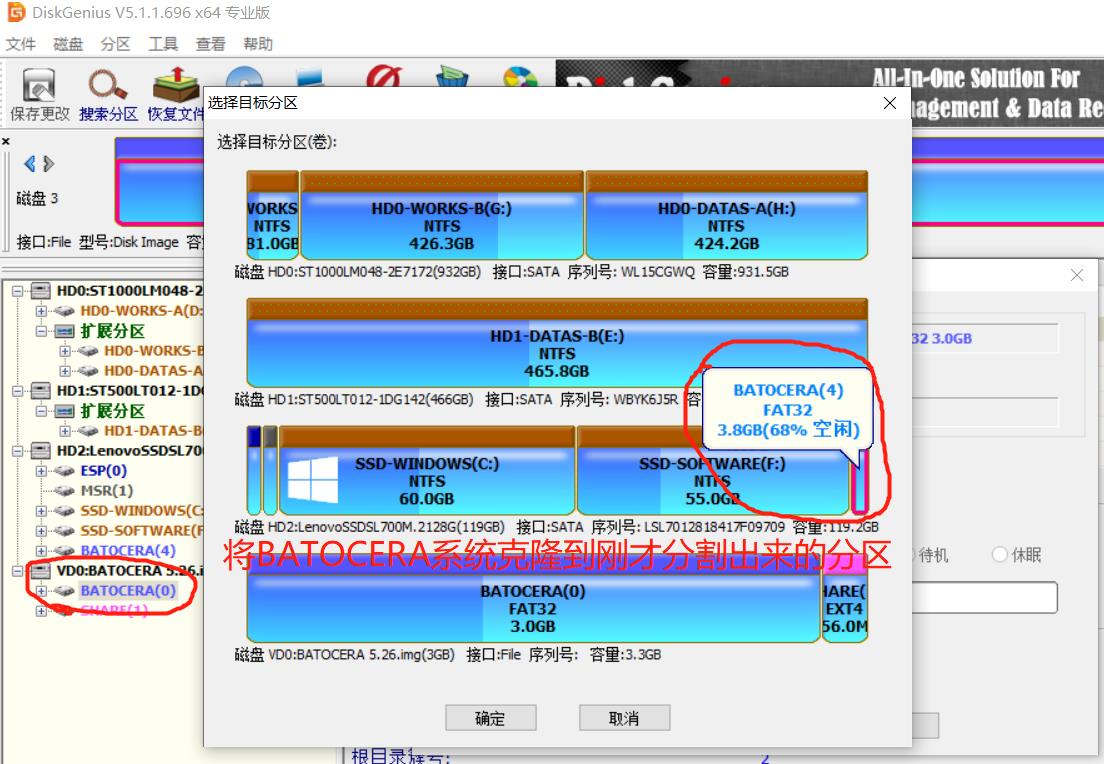Click the DiskGenius logo in title bar

pos(15,12)
